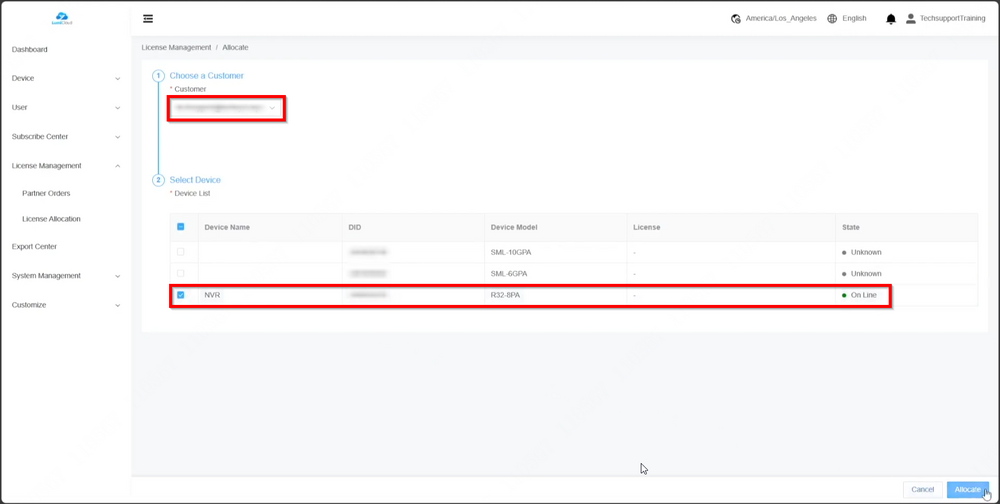This screenshot has width=1000, height=504.
Task: Toggle the select-all checkbox in table header
Action: [181, 227]
